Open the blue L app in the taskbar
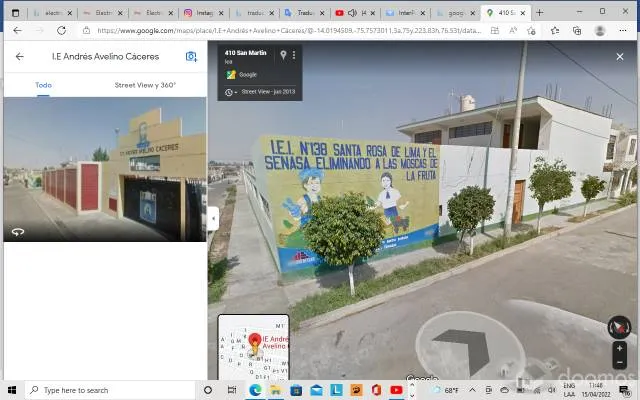This screenshot has height=400, width=640. click(336, 390)
